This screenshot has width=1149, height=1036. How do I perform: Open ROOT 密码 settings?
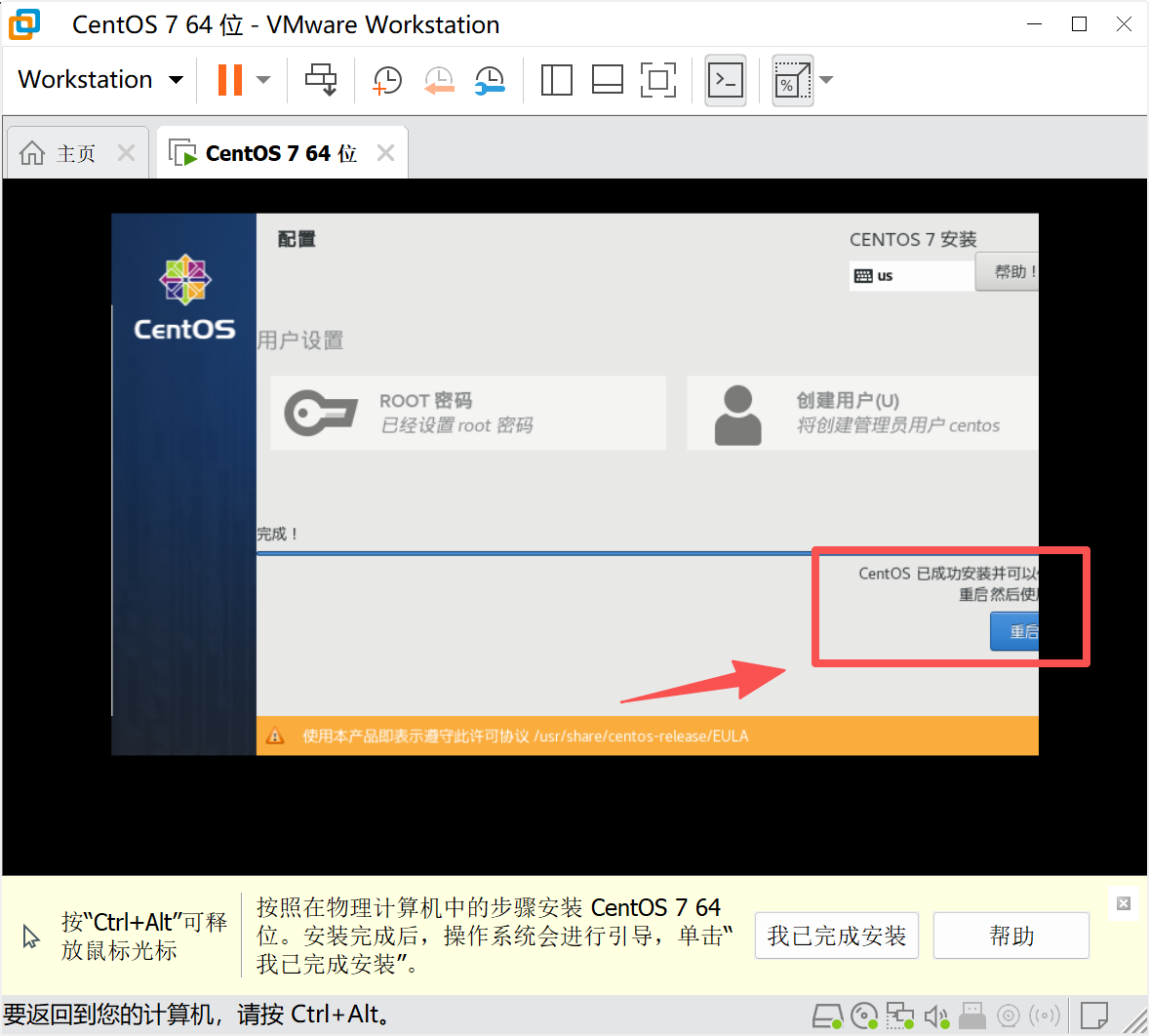467,413
